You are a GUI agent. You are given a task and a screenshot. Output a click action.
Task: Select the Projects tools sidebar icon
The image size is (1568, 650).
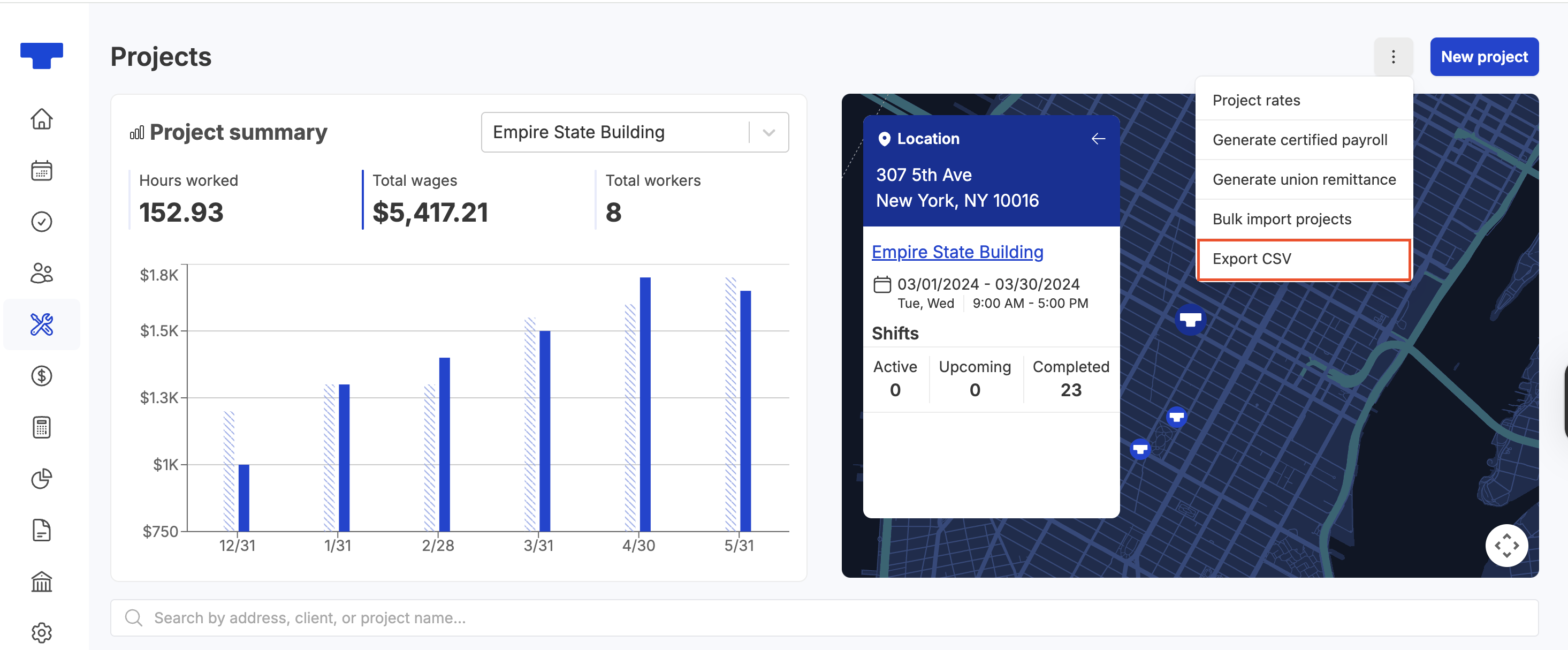point(41,324)
